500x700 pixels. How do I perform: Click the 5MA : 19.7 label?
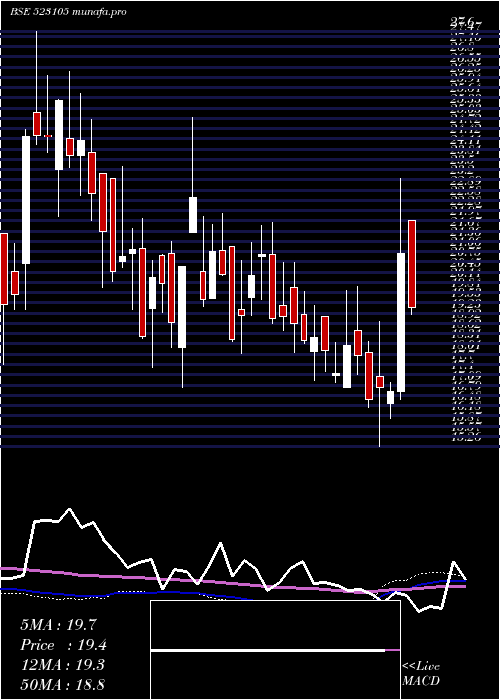click(58, 625)
